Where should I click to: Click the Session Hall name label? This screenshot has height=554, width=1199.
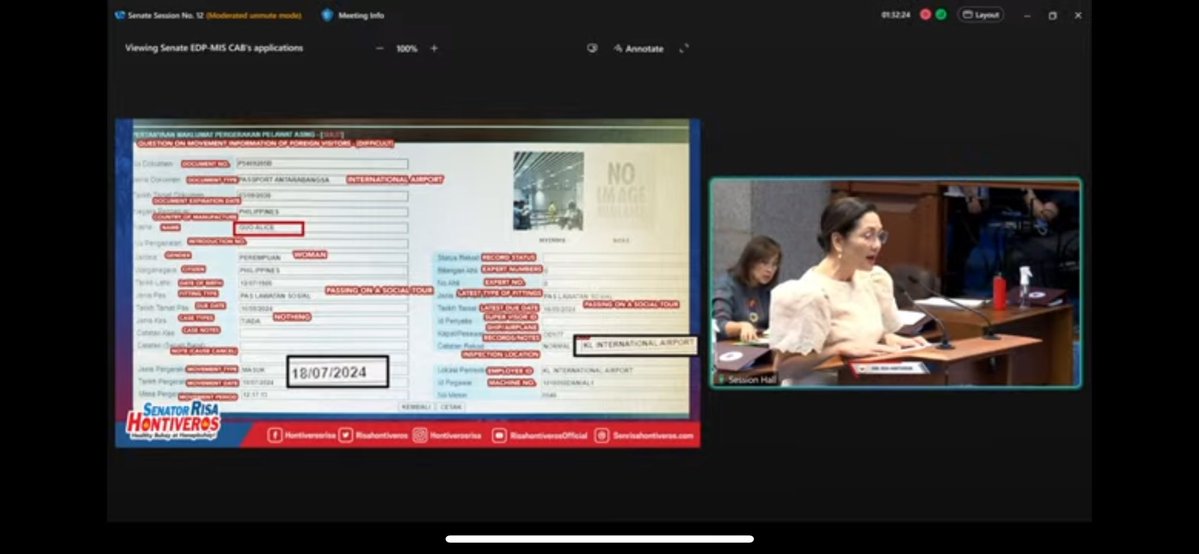coord(752,380)
